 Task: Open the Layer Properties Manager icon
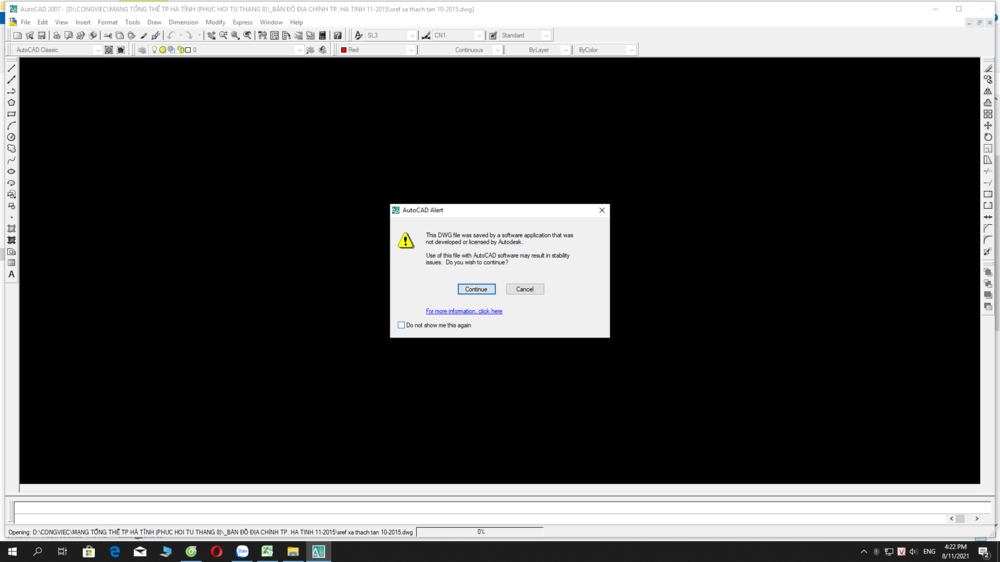[x=142, y=50]
